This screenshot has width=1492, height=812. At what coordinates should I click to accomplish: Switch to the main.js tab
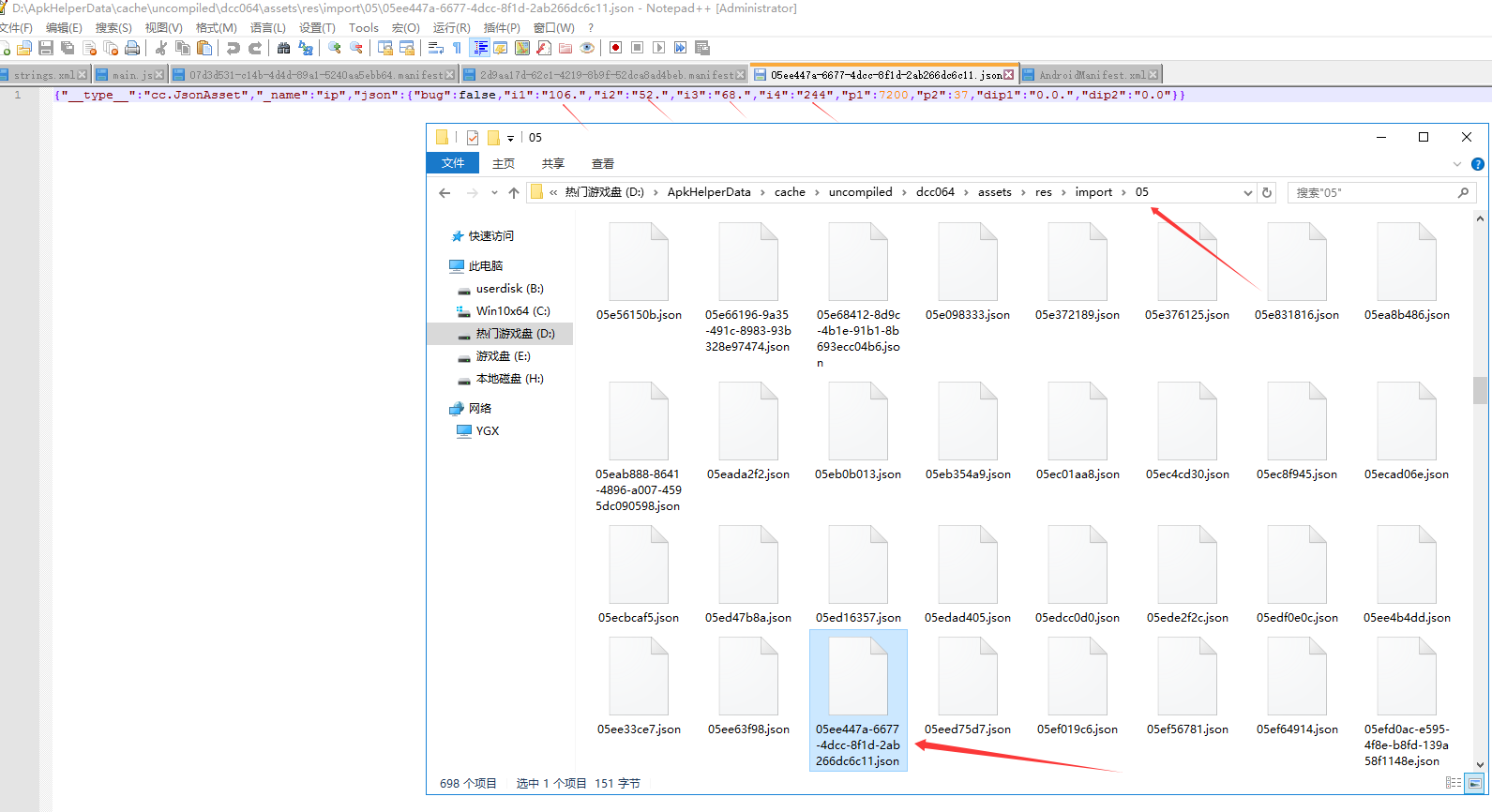click(x=130, y=75)
